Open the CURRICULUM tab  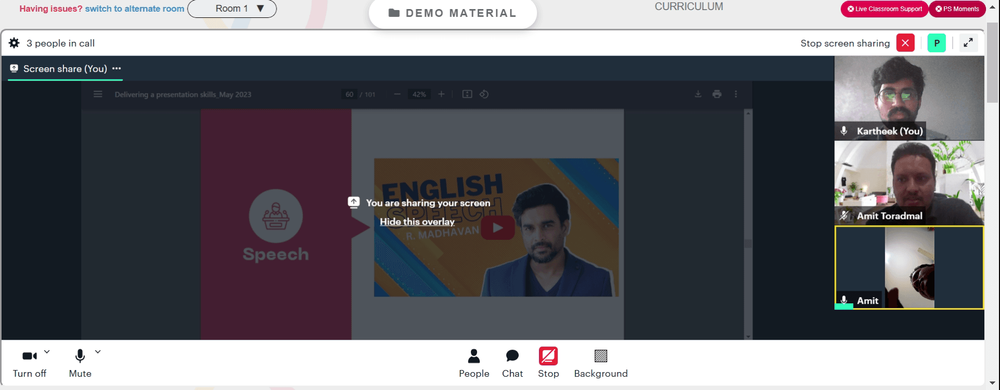(689, 7)
